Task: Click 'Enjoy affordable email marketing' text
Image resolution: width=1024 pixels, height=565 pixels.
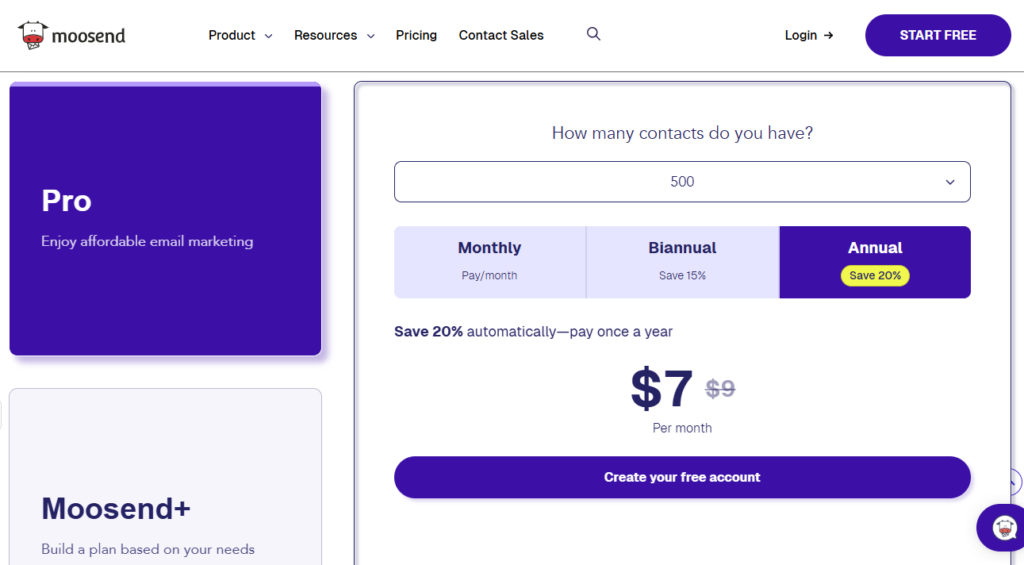Action: [147, 242]
